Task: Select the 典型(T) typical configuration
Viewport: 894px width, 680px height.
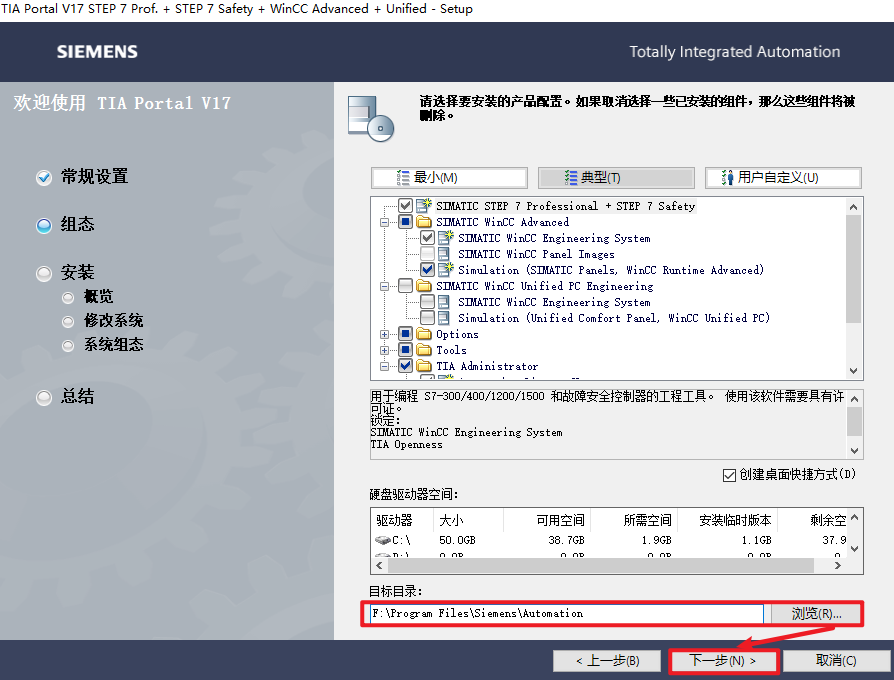Action: pos(616,178)
